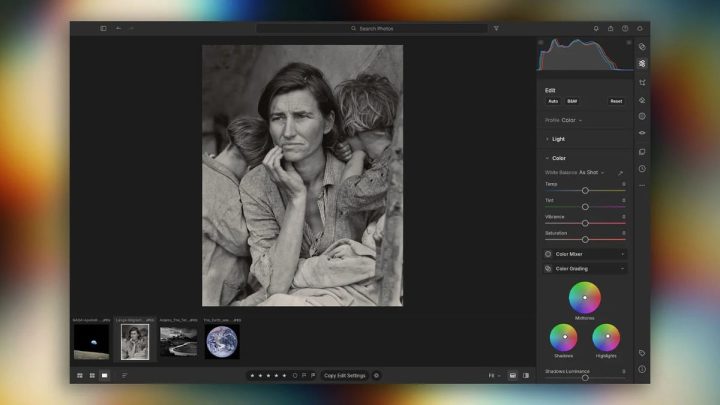Click the share icon in top bar
Image resolution: width=720 pixels, height=405 pixels.
click(x=611, y=28)
